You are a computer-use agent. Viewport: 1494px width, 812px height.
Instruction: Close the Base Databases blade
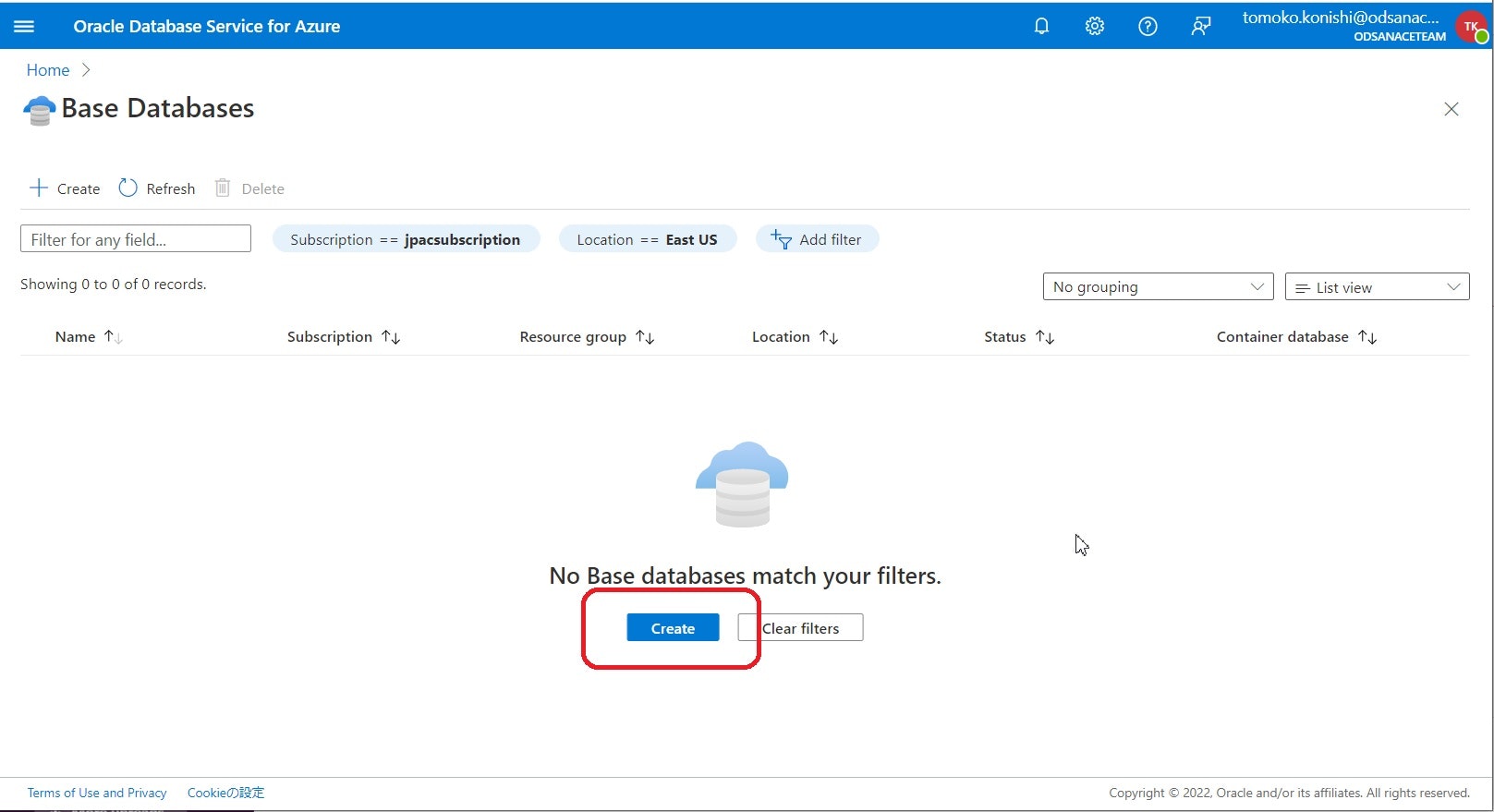[x=1451, y=109]
